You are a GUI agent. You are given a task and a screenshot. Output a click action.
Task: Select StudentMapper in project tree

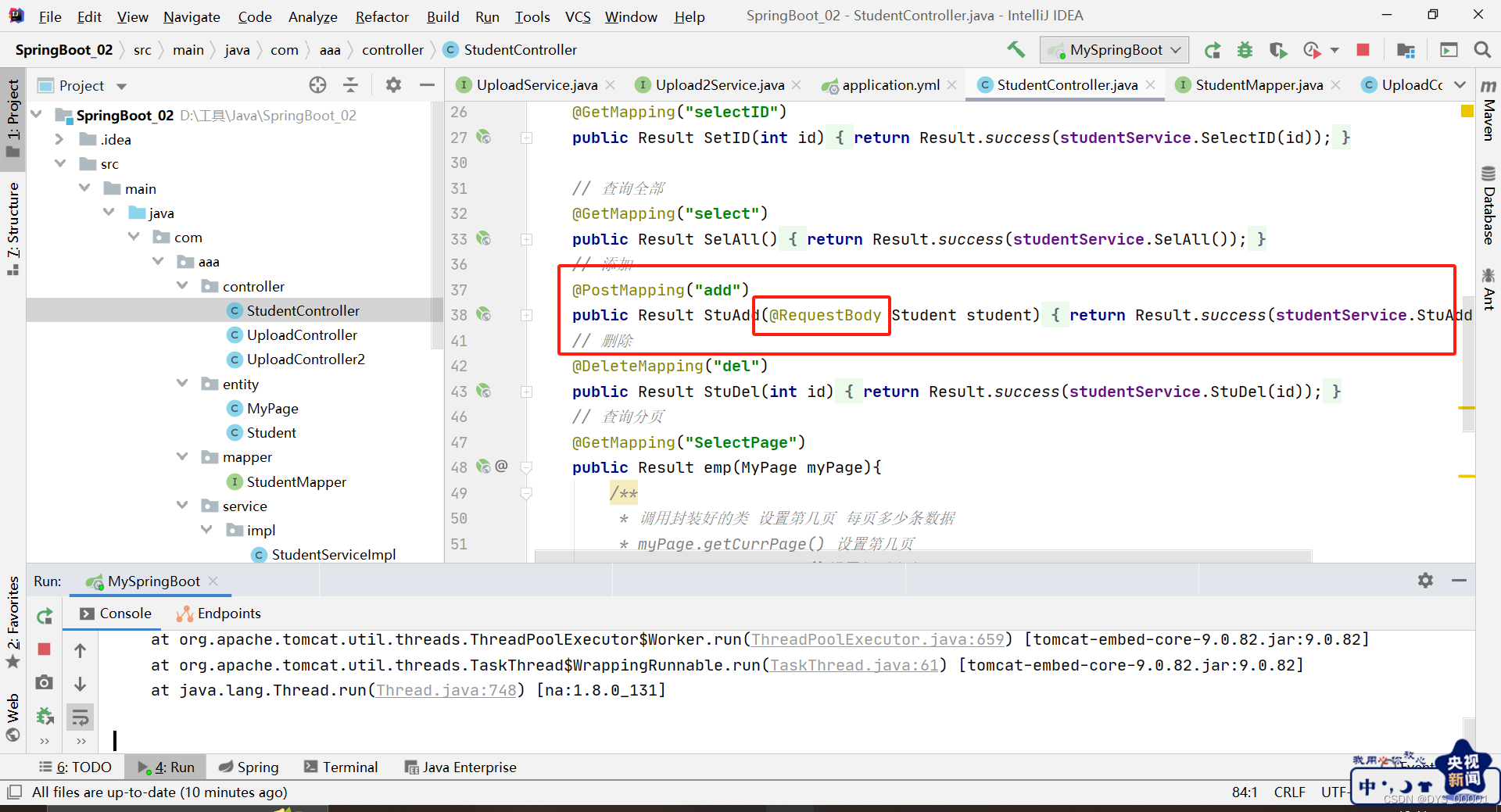coord(296,482)
